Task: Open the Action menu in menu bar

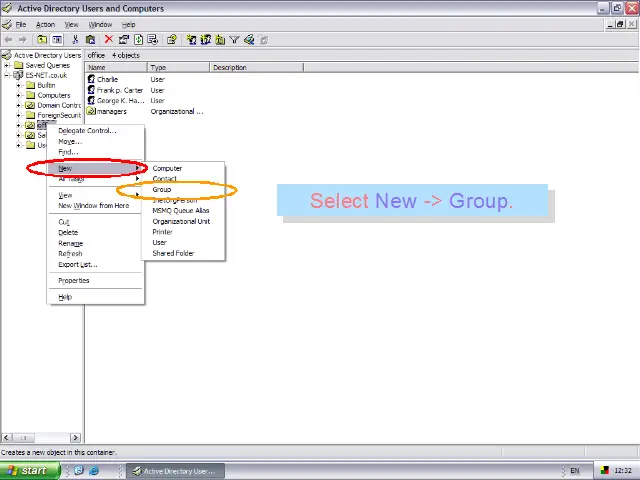Action: [x=45, y=24]
